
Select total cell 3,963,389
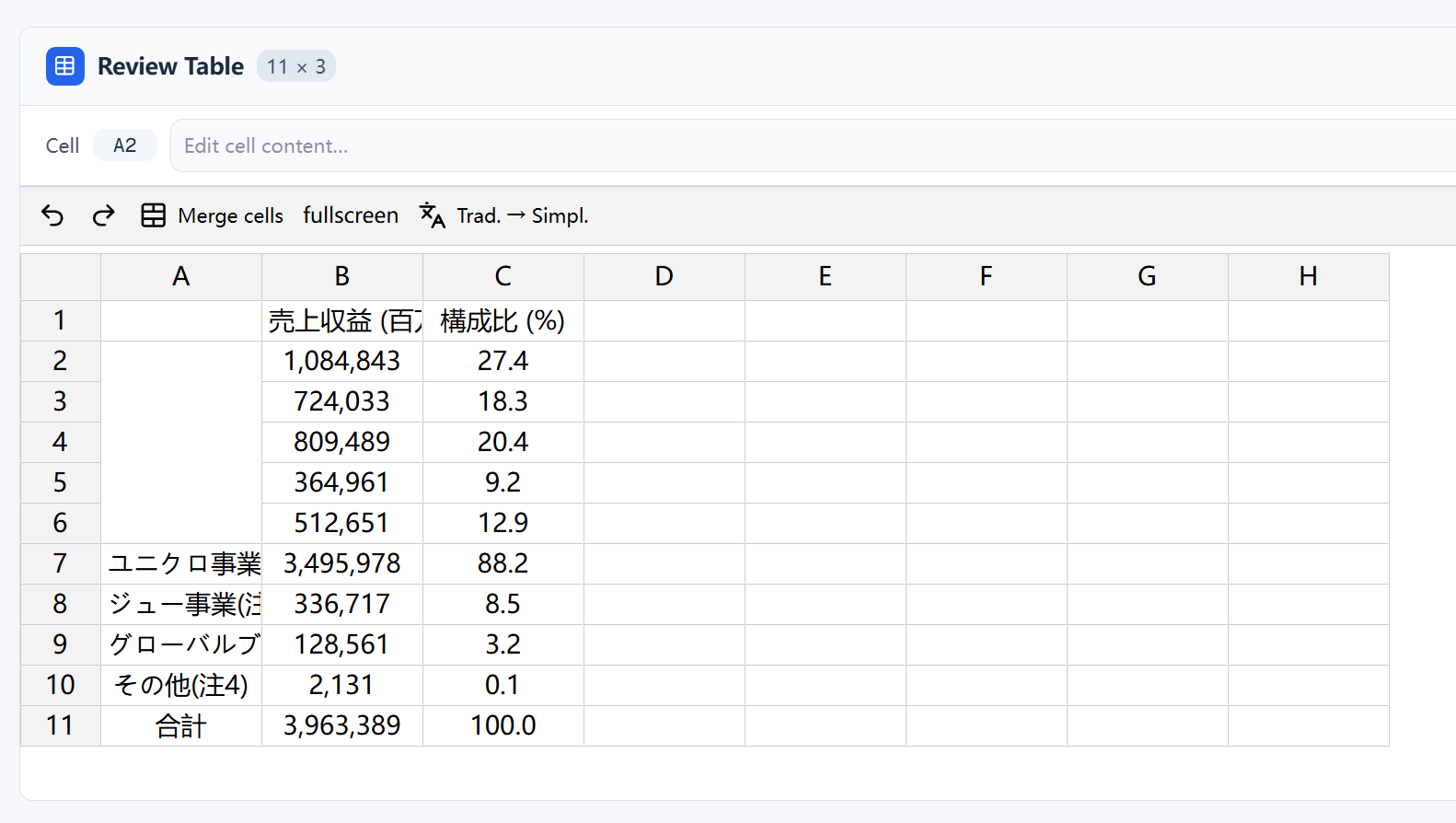[x=342, y=726]
